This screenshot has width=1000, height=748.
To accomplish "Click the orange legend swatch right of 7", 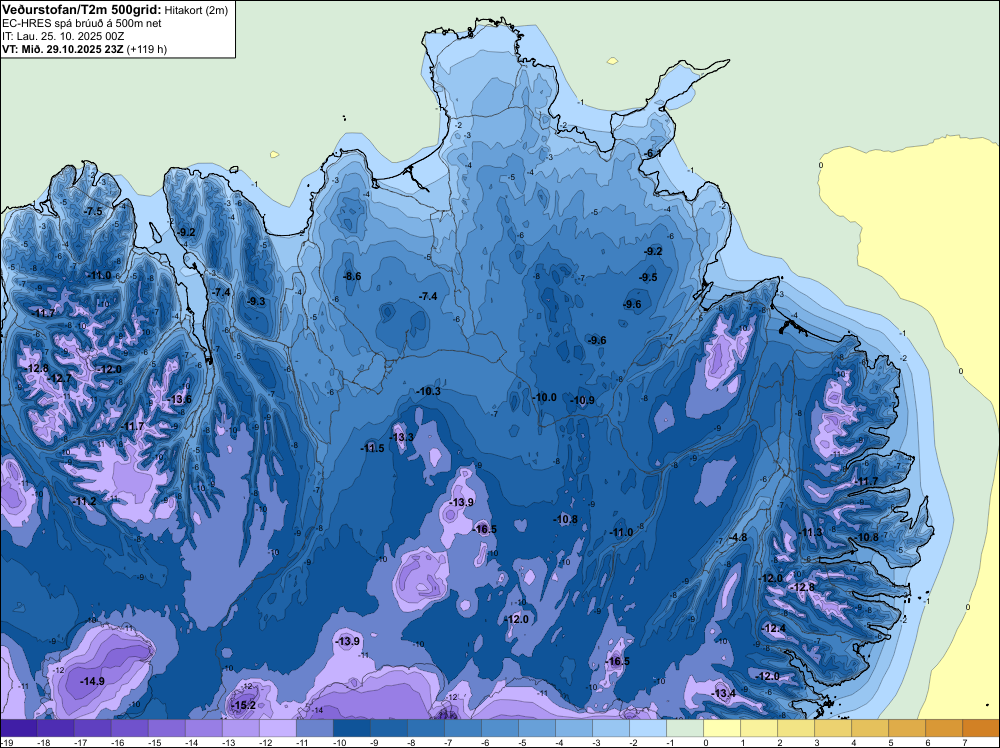I will [x=981, y=728].
